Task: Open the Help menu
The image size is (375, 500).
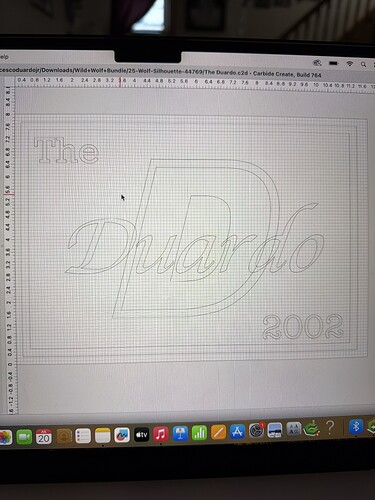Action: coord(4,57)
